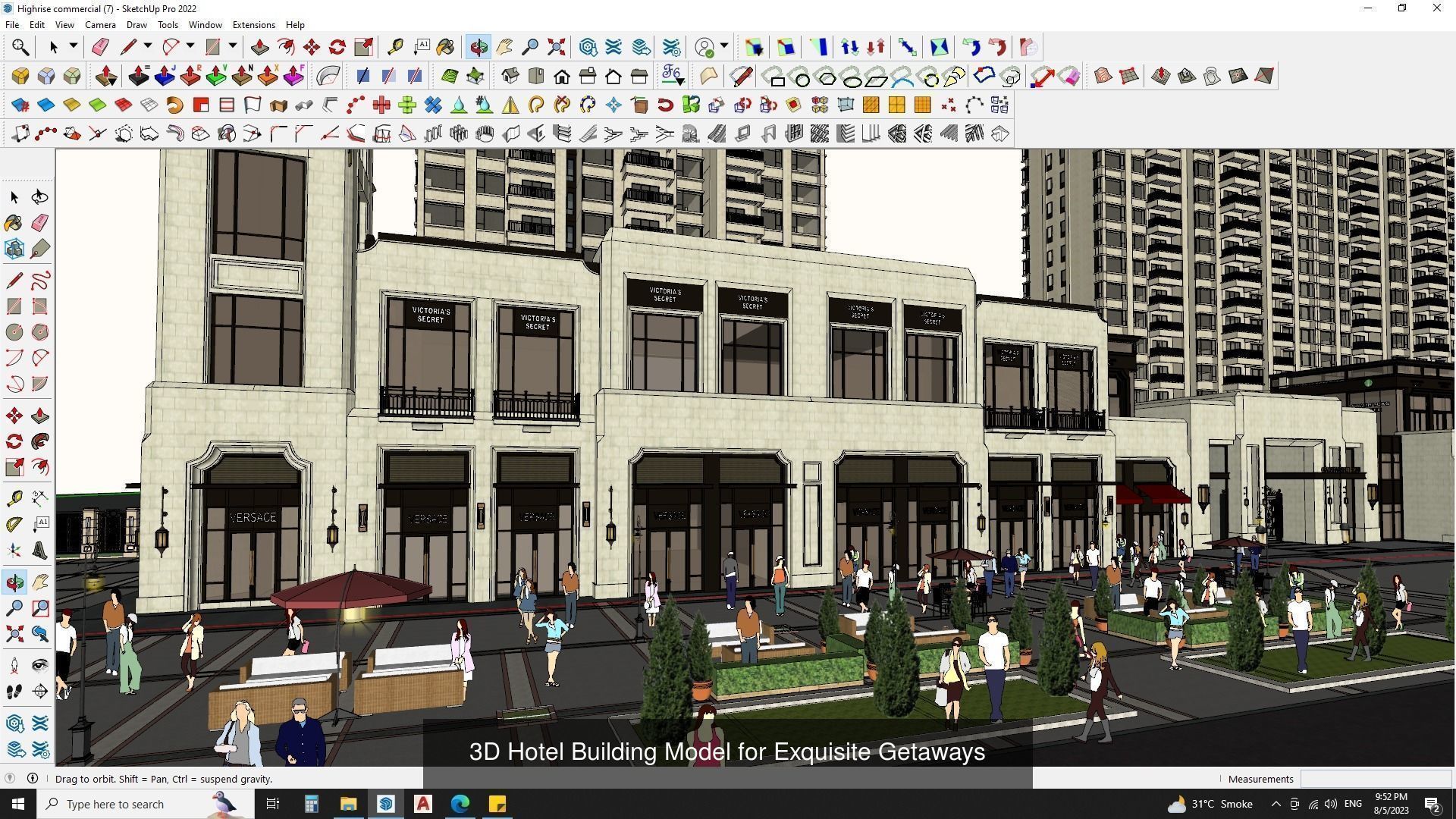1456x819 pixels.
Task: Click Zoom Extents in the top toolbar
Action: click(x=556, y=47)
